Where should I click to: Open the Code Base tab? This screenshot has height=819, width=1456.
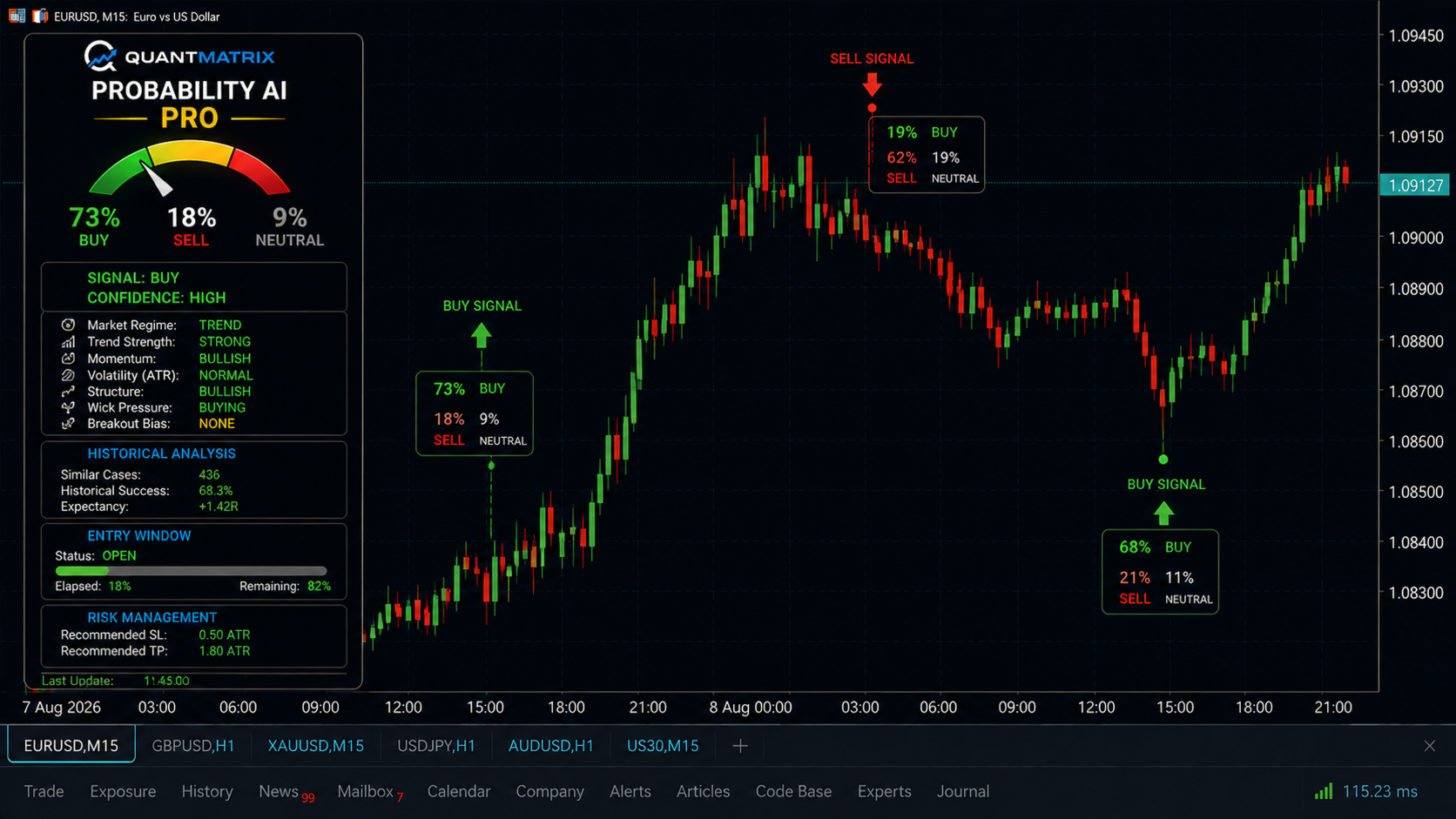point(793,791)
